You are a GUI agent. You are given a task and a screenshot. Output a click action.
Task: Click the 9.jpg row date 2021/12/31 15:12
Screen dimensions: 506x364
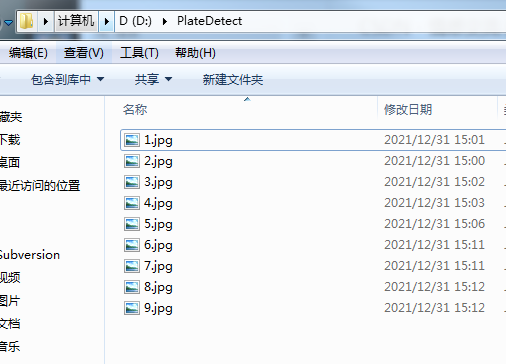tap(434, 308)
